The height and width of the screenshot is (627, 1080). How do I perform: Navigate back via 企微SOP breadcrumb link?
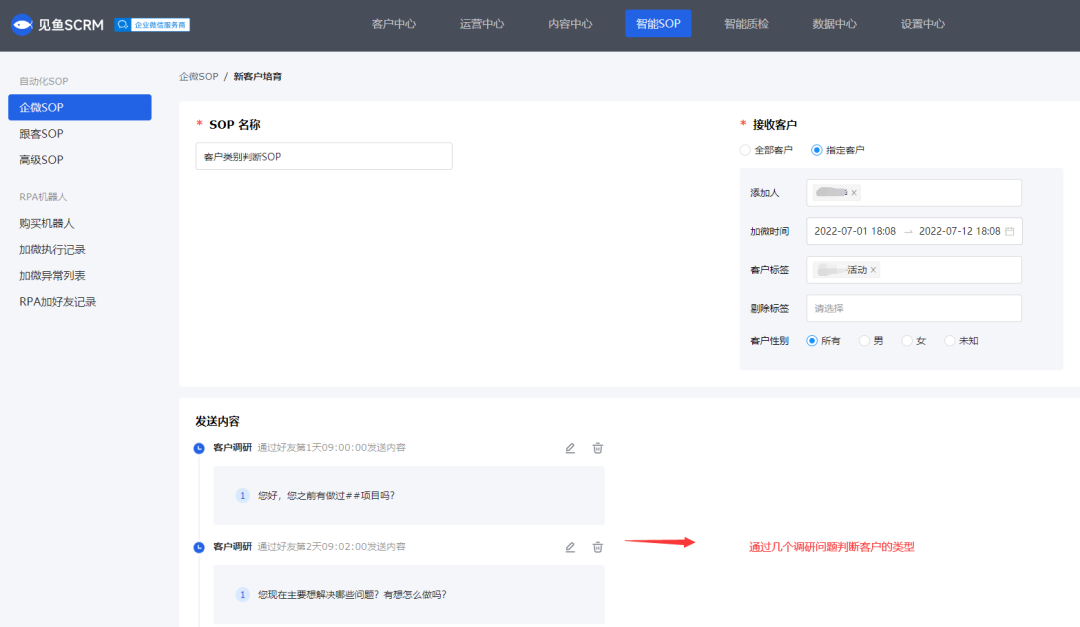198,75
